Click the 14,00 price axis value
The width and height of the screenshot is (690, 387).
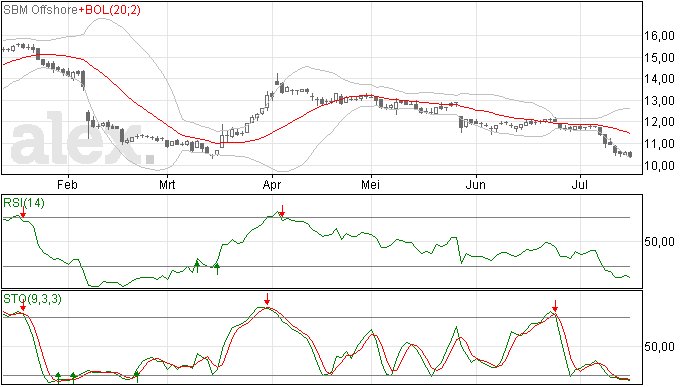click(659, 79)
